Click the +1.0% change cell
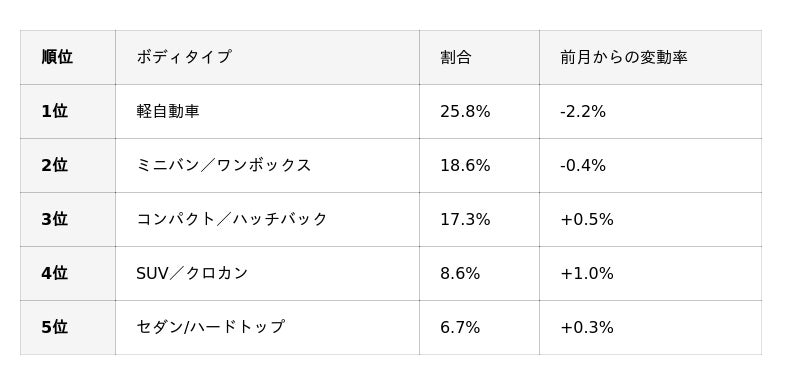The height and width of the screenshot is (385, 800). point(651,273)
